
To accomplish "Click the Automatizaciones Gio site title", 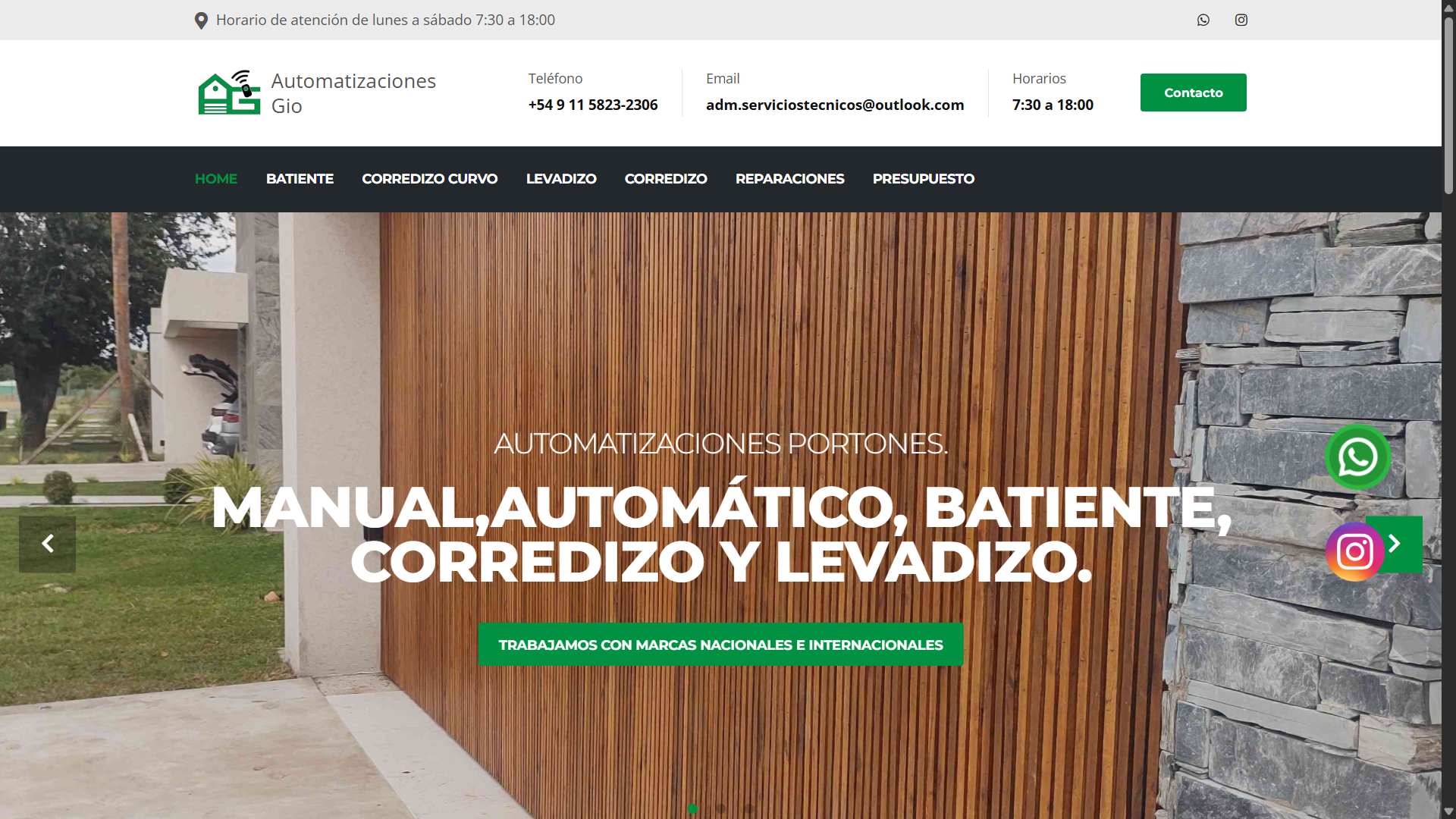I will pyautogui.click(x=353, y=93).
